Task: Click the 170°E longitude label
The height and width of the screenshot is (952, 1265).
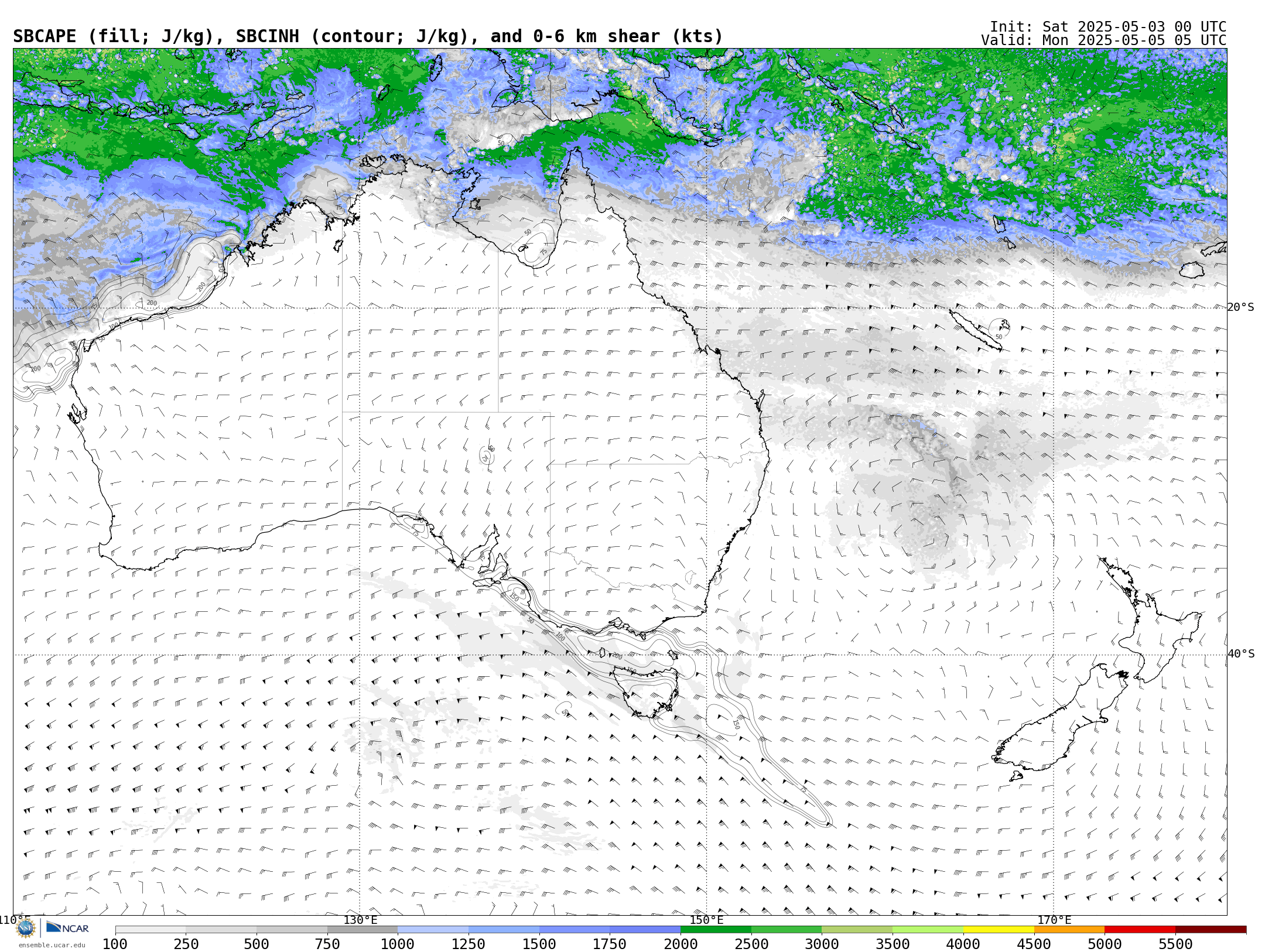Action: tap(1054, 920)
